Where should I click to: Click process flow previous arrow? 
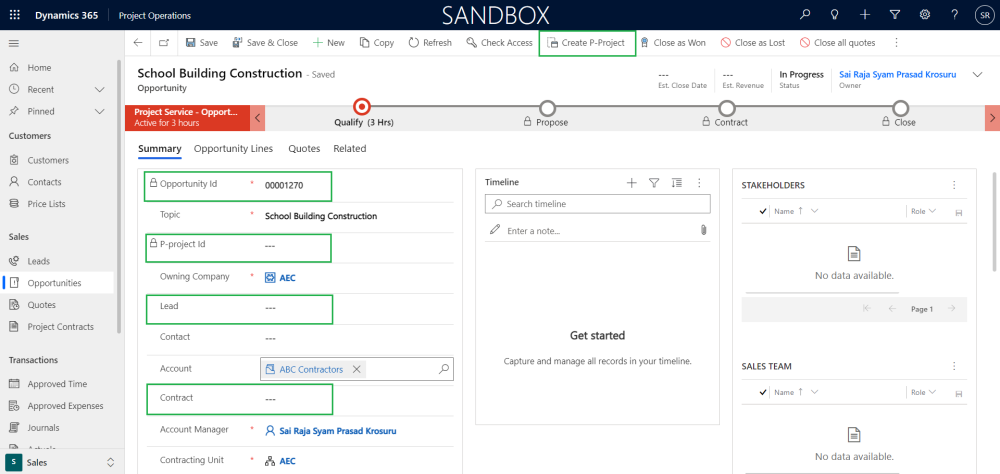coord(257,118)
